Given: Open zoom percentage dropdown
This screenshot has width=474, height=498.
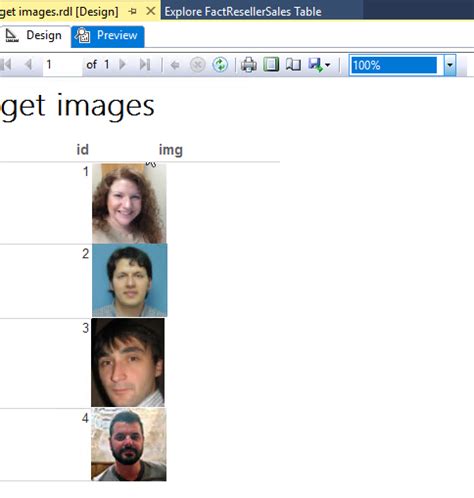Looking at the screenshot, I should click(x=450, y=65).
